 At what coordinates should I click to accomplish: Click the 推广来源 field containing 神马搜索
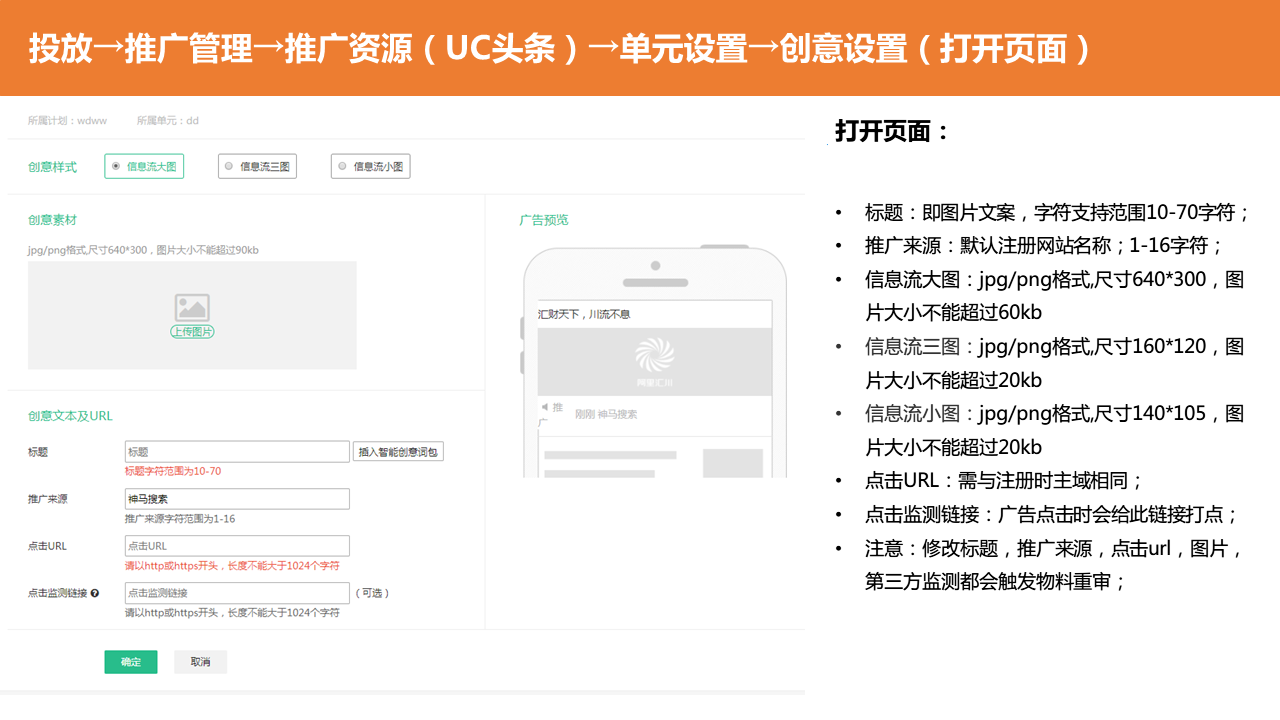pyautogui.click(x=237, y=499)
